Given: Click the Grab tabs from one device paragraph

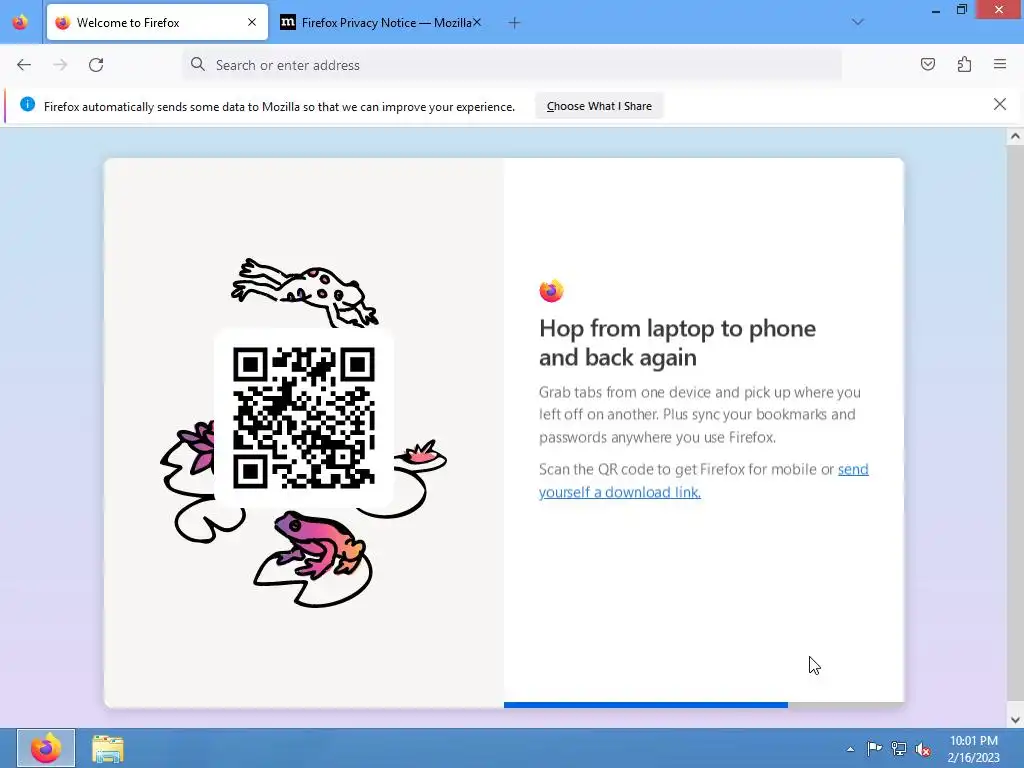Looking at the screenshot, I should 699,415.
